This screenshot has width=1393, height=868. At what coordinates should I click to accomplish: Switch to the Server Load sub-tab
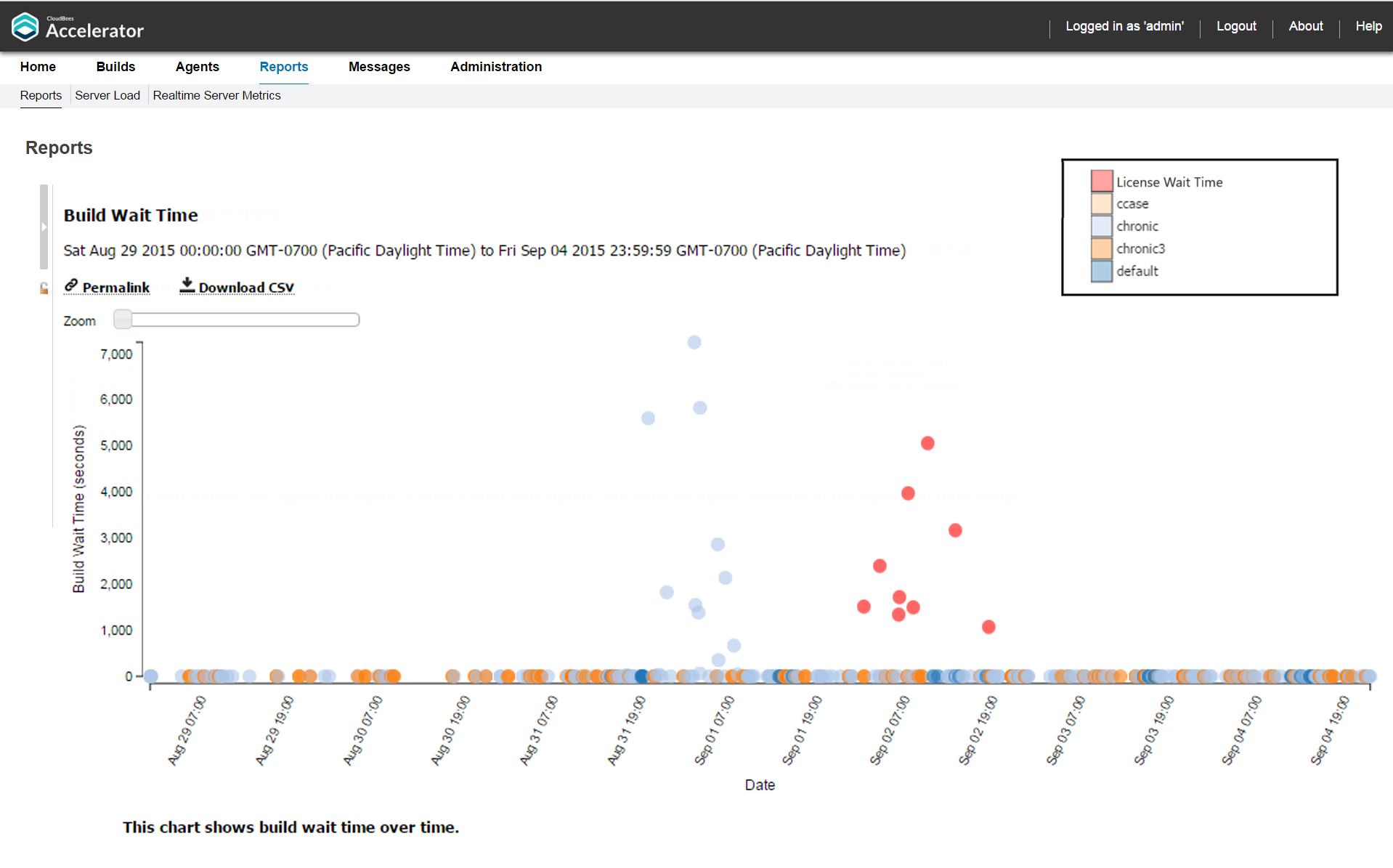107,95
